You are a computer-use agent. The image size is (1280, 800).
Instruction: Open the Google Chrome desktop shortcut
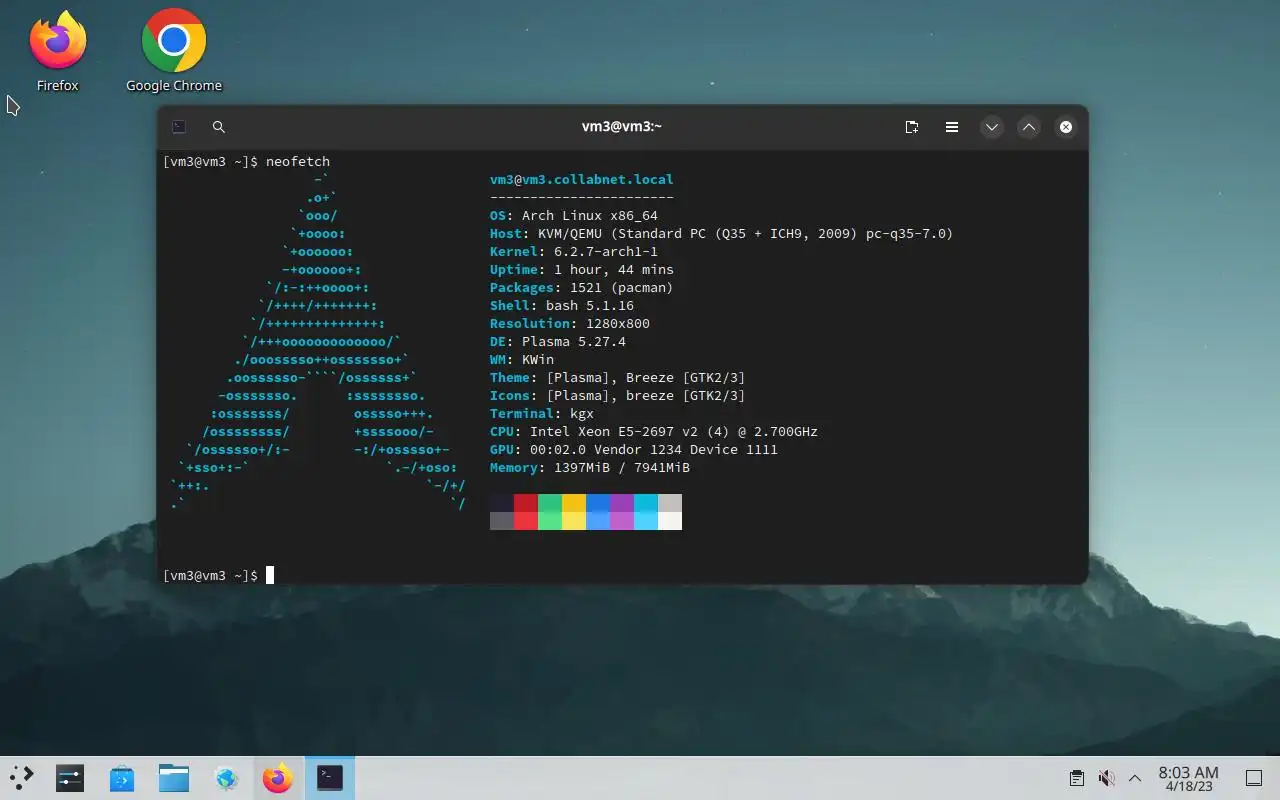tap(174, 52)
